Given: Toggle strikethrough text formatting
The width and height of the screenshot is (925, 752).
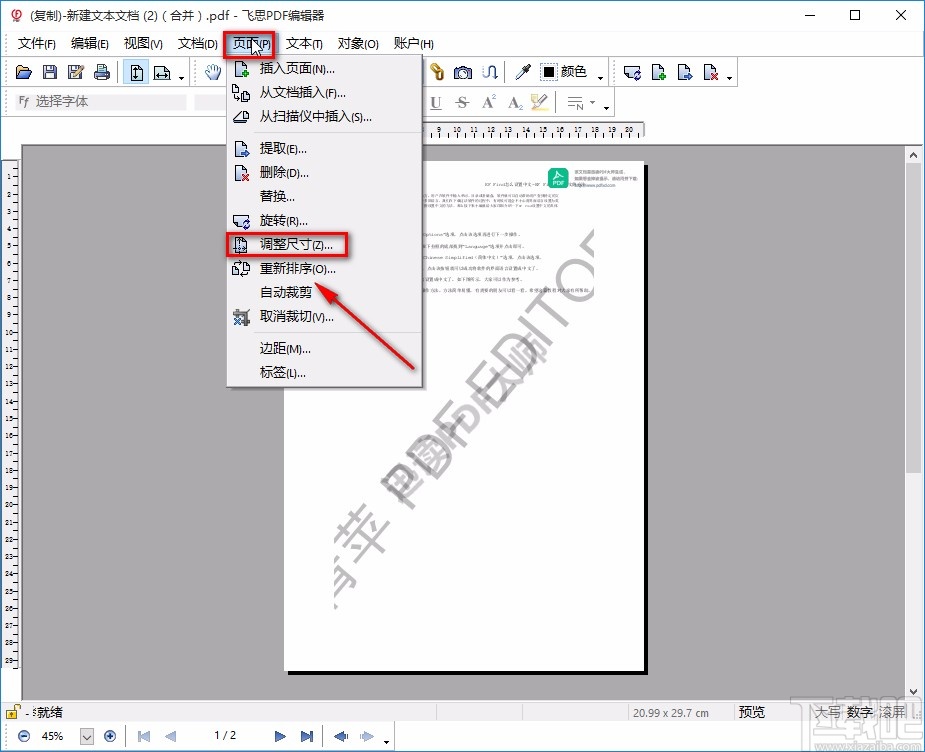Looking at the screenshot, I should tap(462, 103).
